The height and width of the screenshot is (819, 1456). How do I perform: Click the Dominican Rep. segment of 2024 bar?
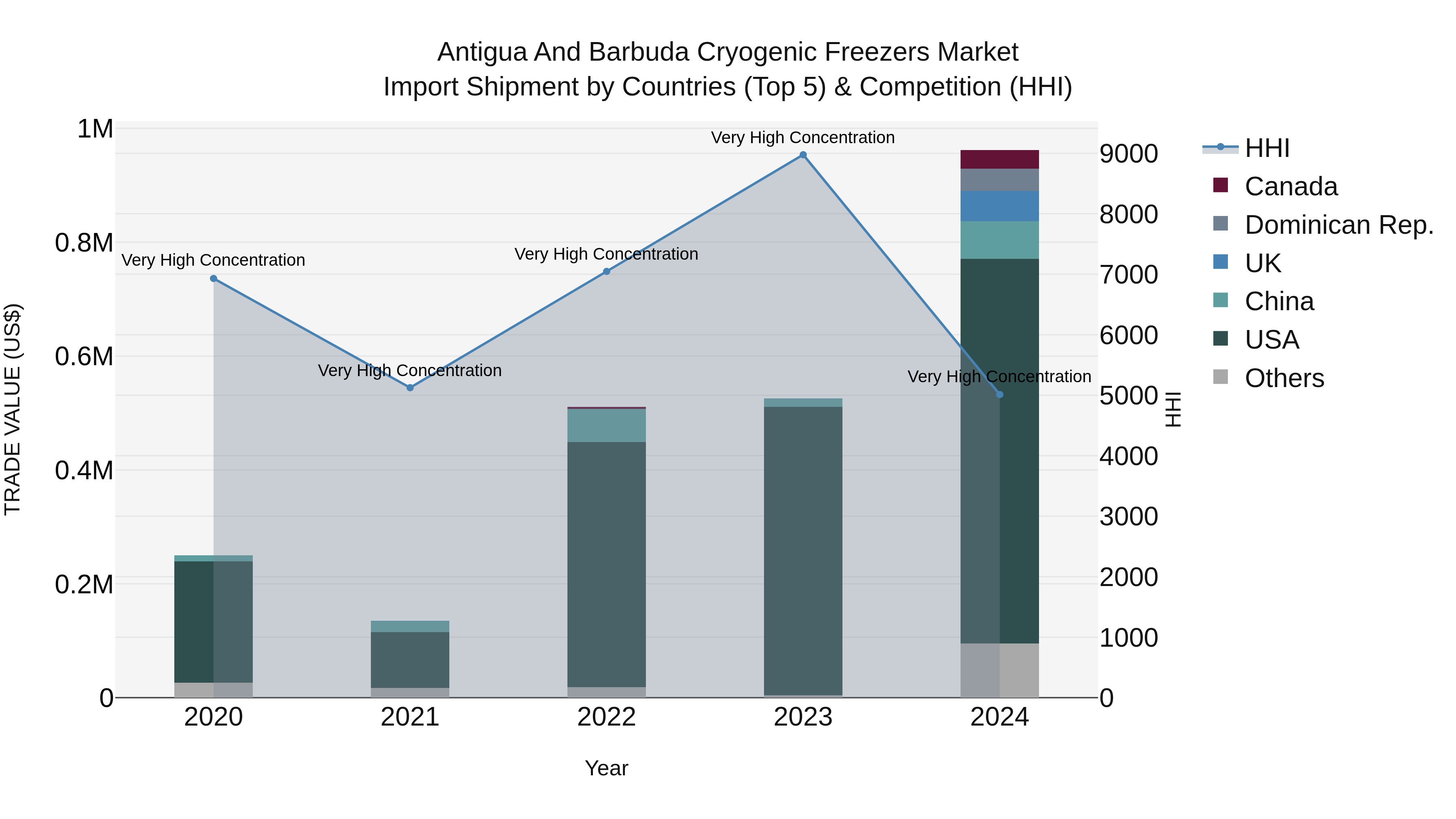(x=1000, y=180)
